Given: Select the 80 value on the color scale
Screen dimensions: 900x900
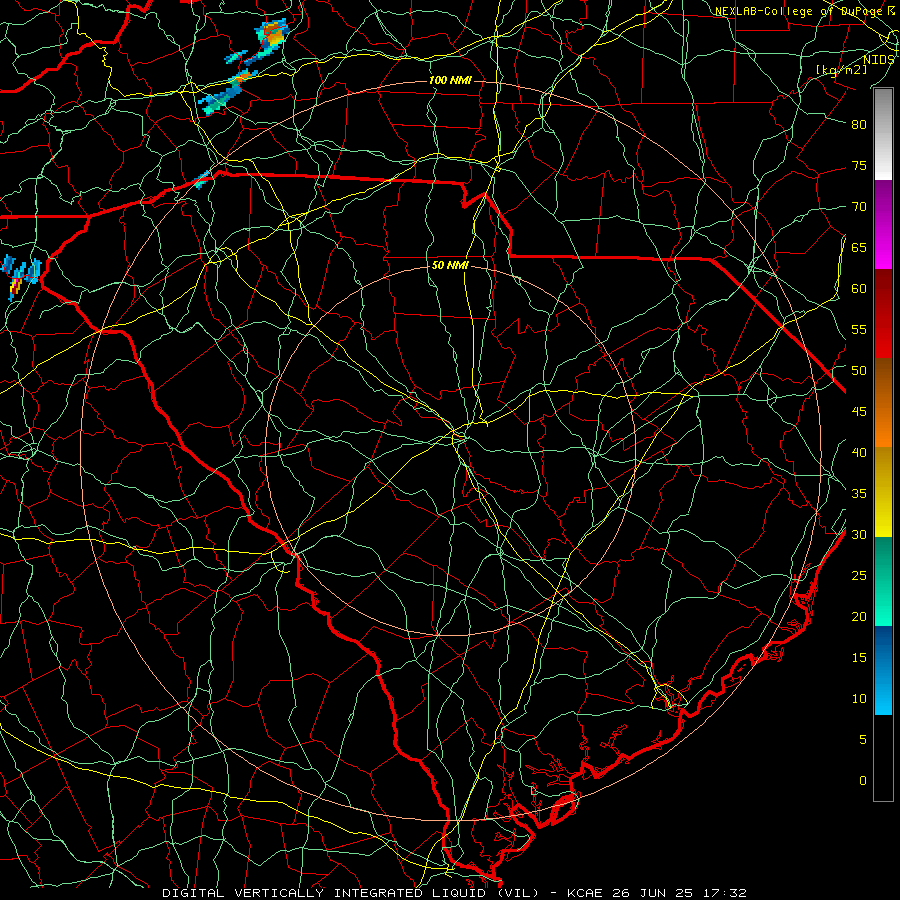Looking at the screenshot, I should point(859,125).
